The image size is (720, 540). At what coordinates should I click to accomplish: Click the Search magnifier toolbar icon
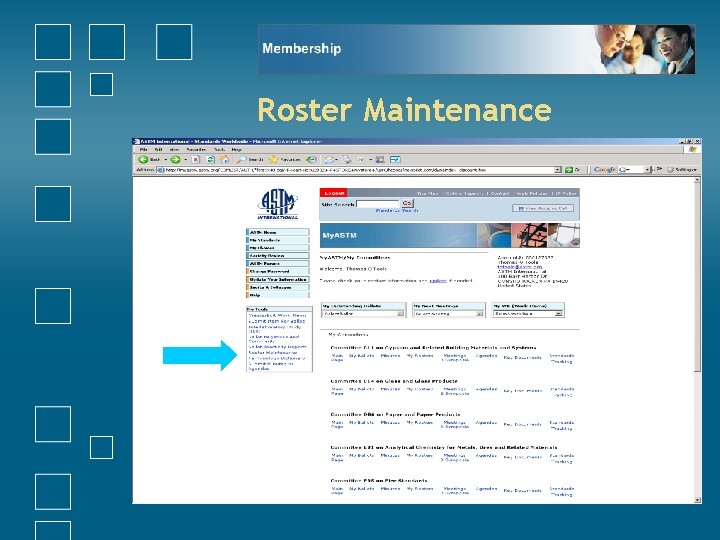[242, 159]
